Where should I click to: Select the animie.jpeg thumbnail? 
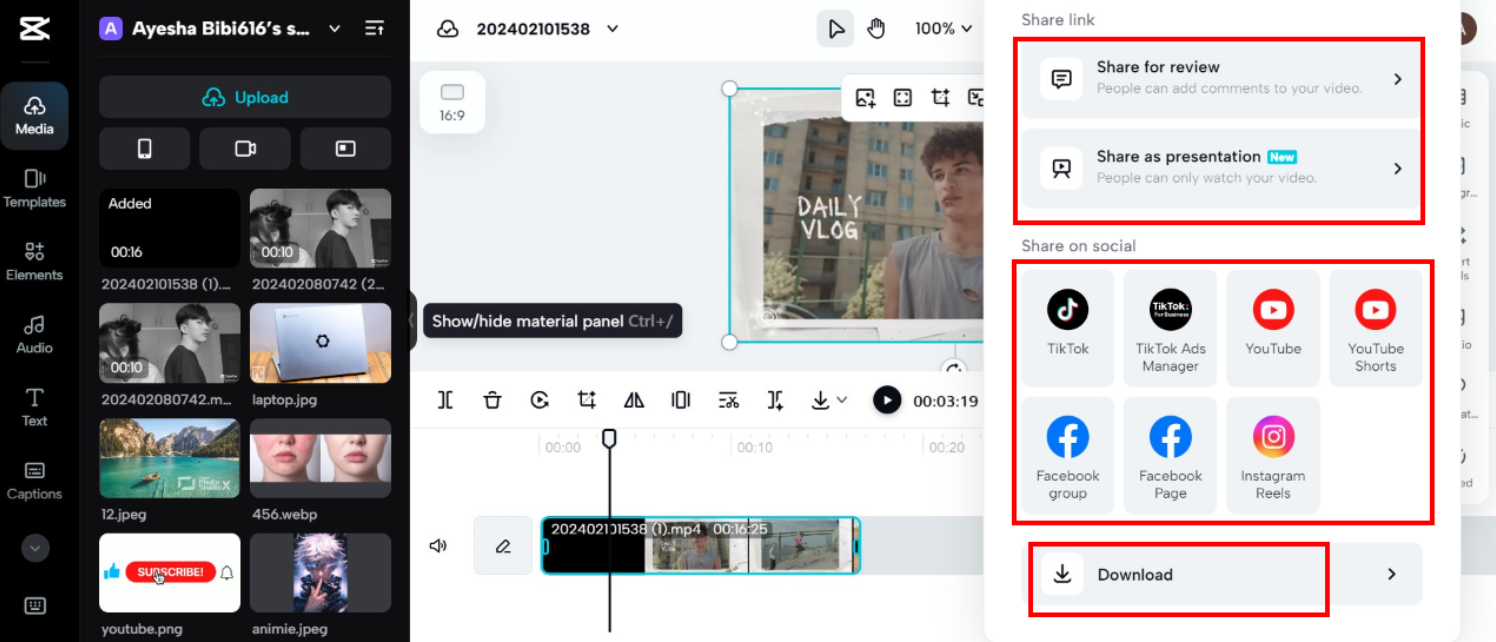click(320, 573)
